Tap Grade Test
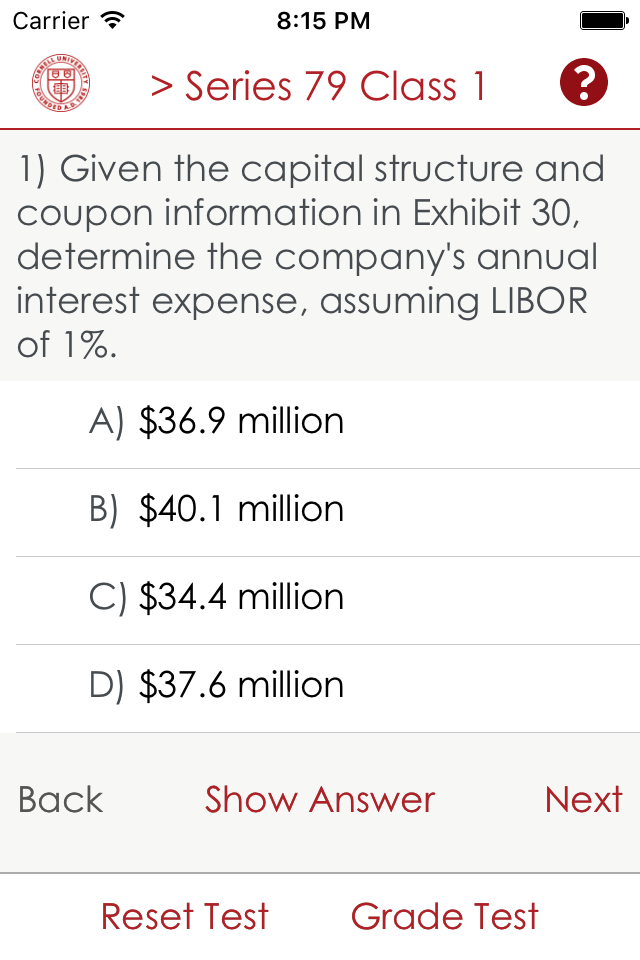Image resolution: width=640 pixels, height=960 pixels. (x=445, y=916)
